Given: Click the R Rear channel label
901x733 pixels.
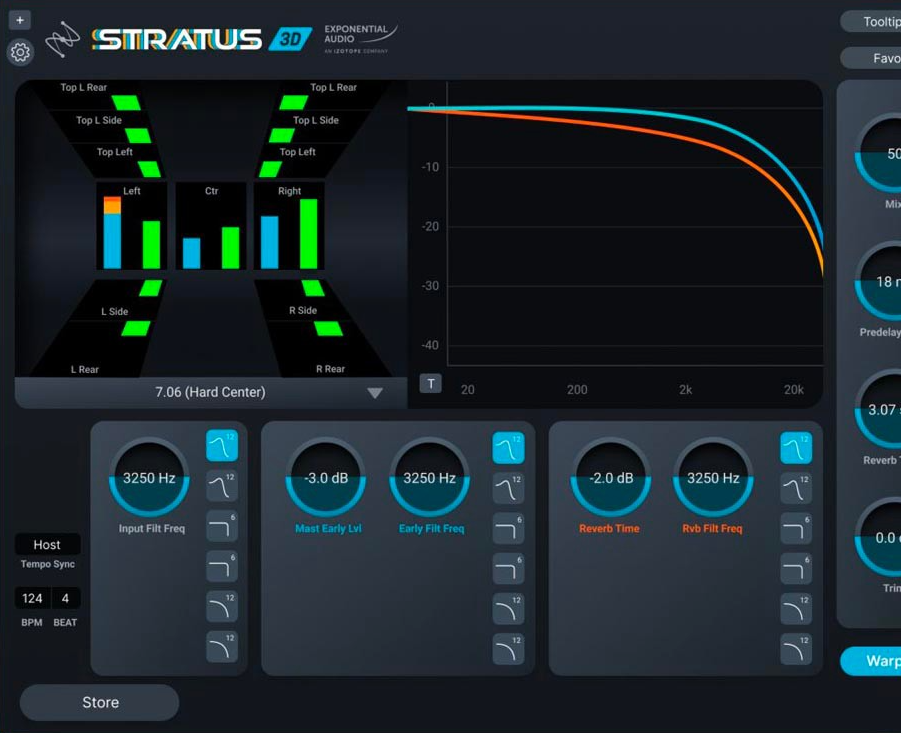Looking at the screenshot, I should (x=330, y=369).
